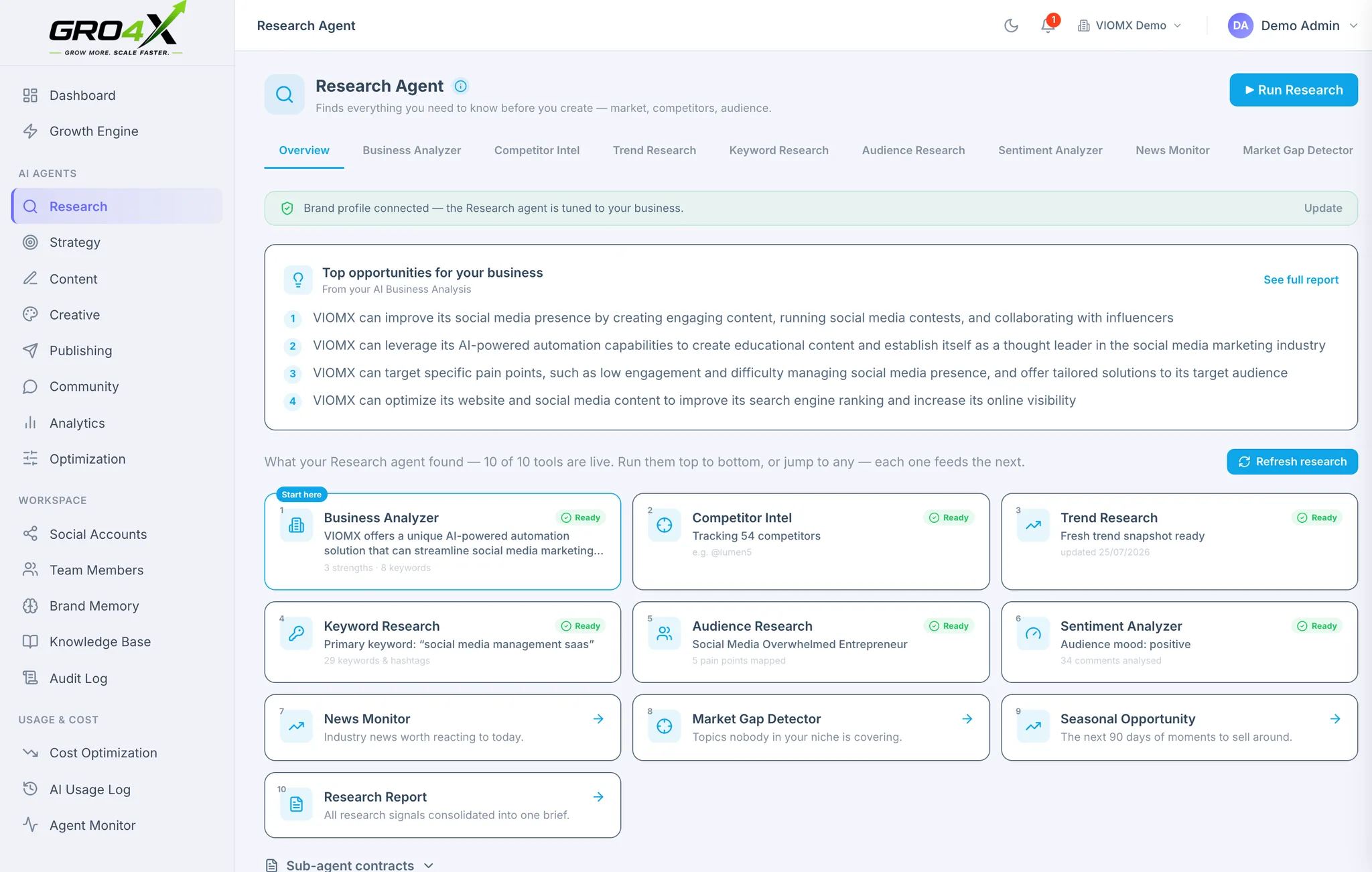
Task: Switch to the Trend Research tab
Action: click(x=655, y=150)
